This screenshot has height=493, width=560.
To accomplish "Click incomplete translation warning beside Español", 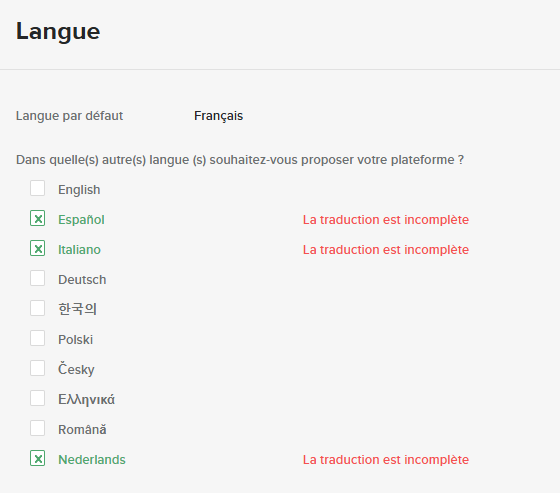I will tap(386, 220).
